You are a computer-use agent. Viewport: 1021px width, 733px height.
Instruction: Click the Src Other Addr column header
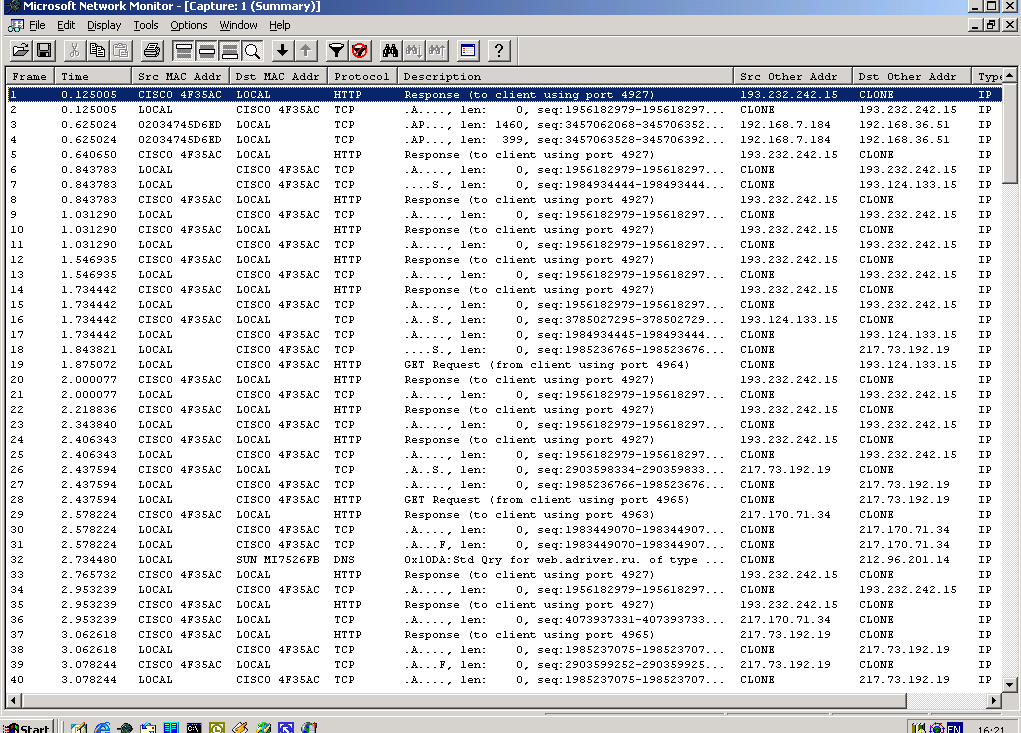792,76
